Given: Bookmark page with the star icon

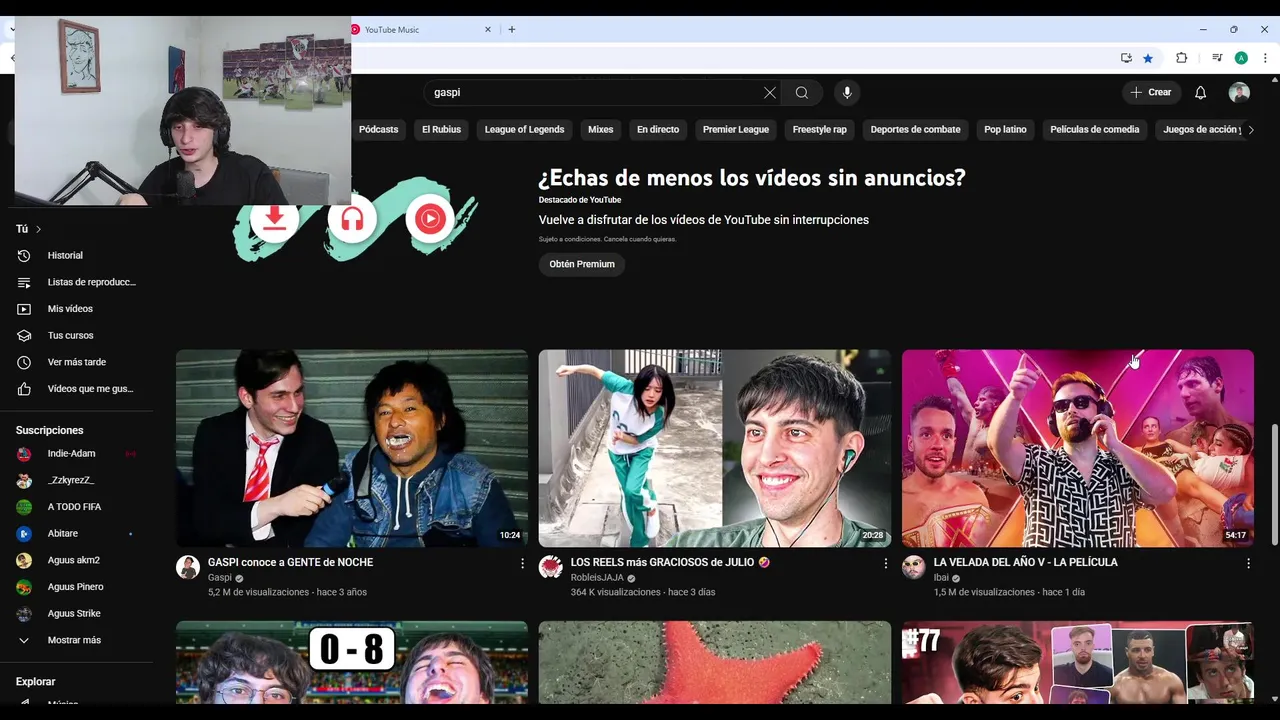Looking at the screenshot, I should tap(1148, 58).
